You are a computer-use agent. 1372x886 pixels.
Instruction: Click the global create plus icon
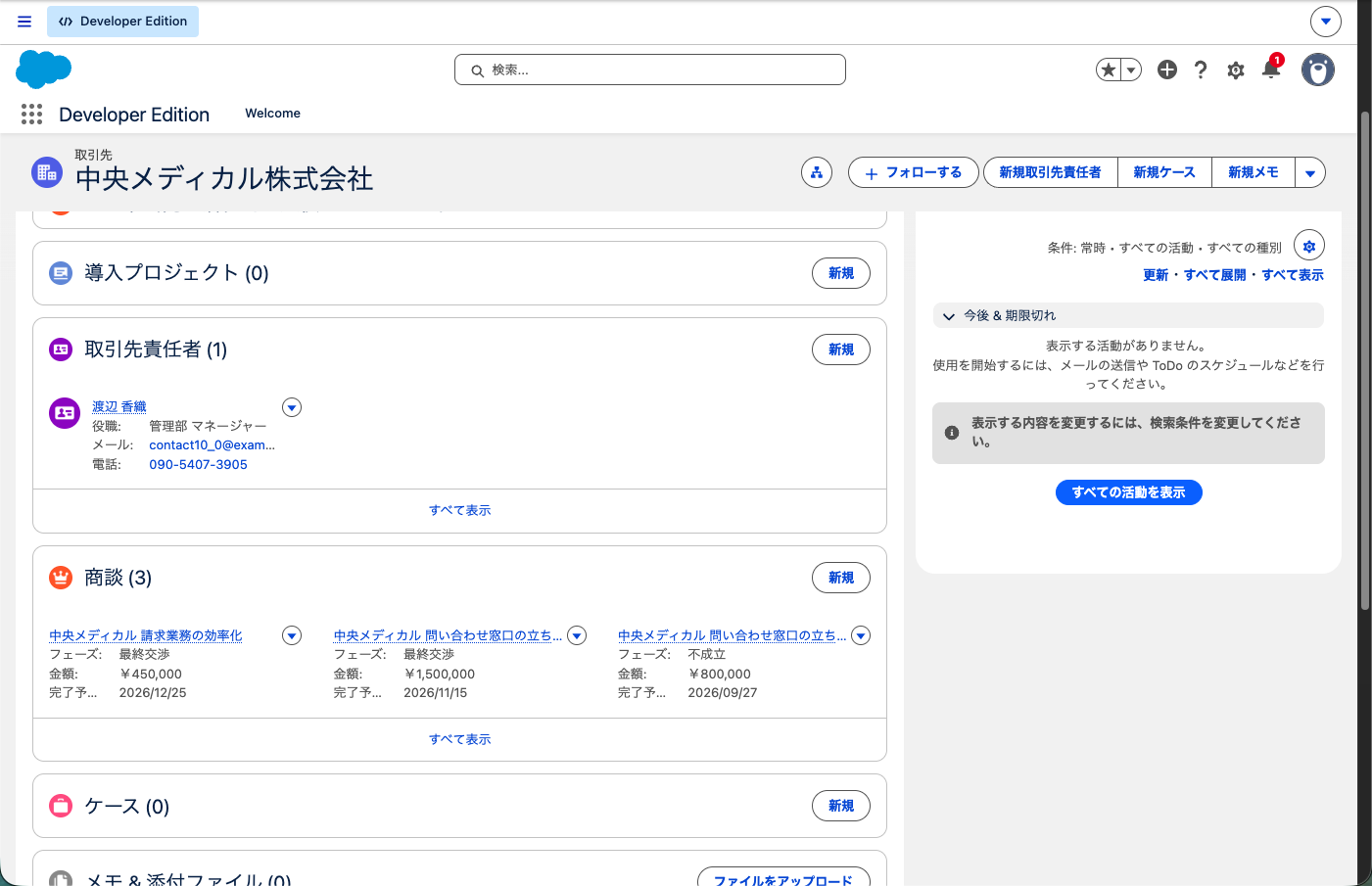click(1167, 70)
